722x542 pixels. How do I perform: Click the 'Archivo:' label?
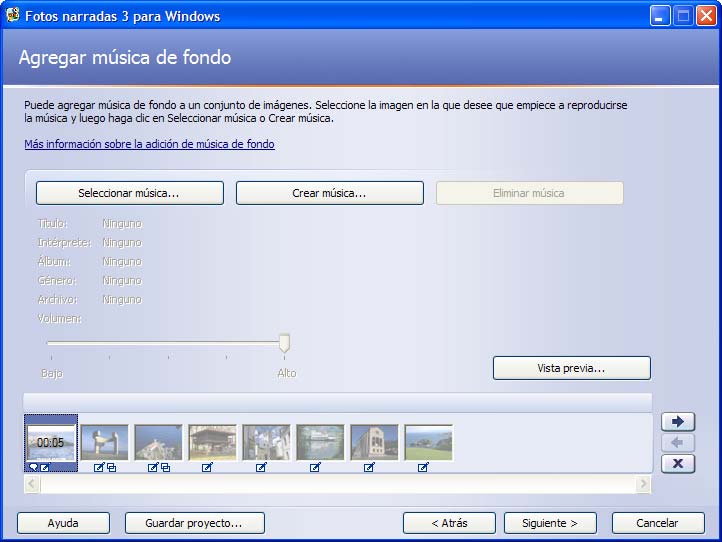pyautogui.click(x=58, y=299)
